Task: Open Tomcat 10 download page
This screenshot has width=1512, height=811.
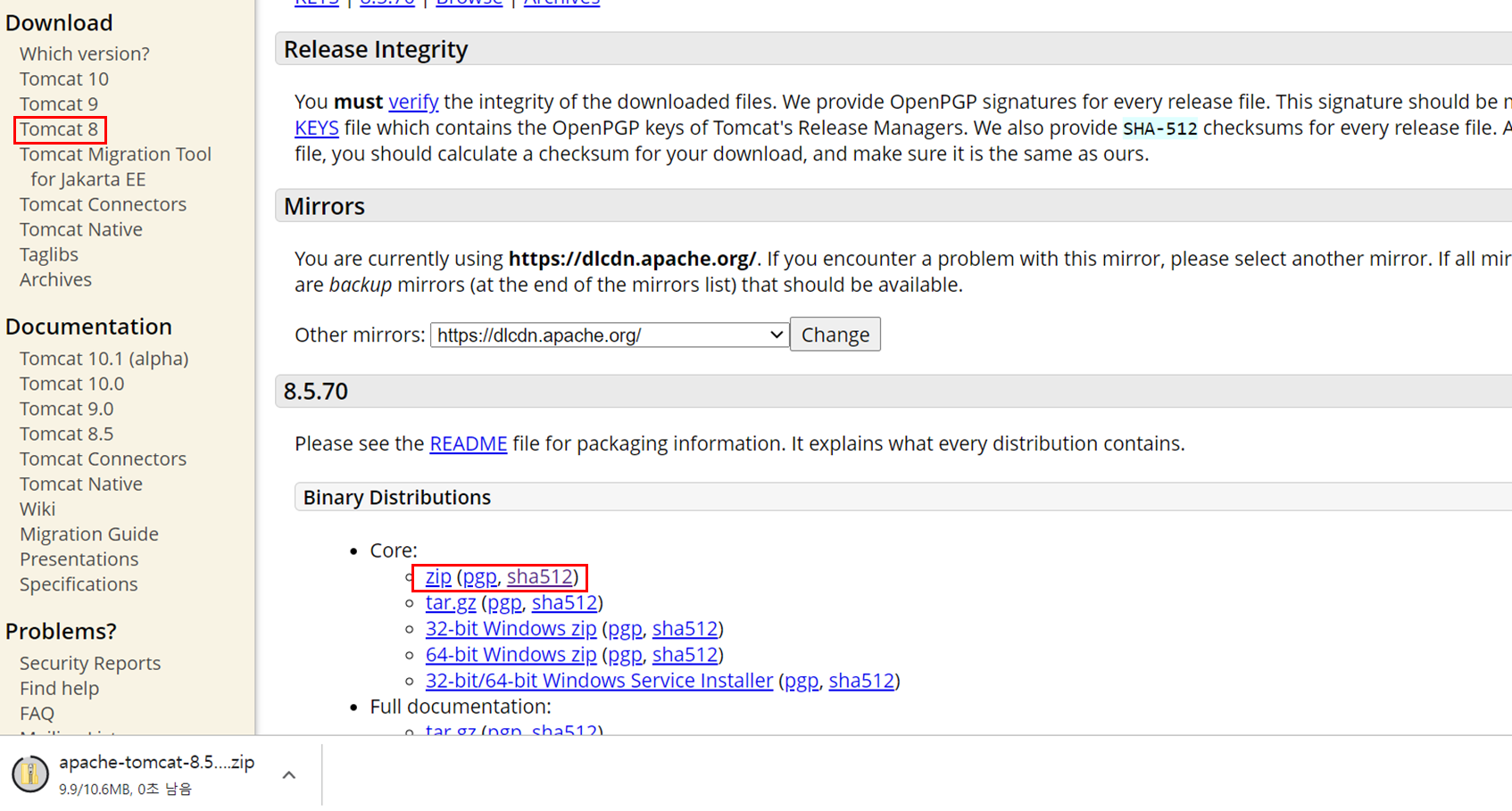Action: pyautogui.click(x=64, y=79)
